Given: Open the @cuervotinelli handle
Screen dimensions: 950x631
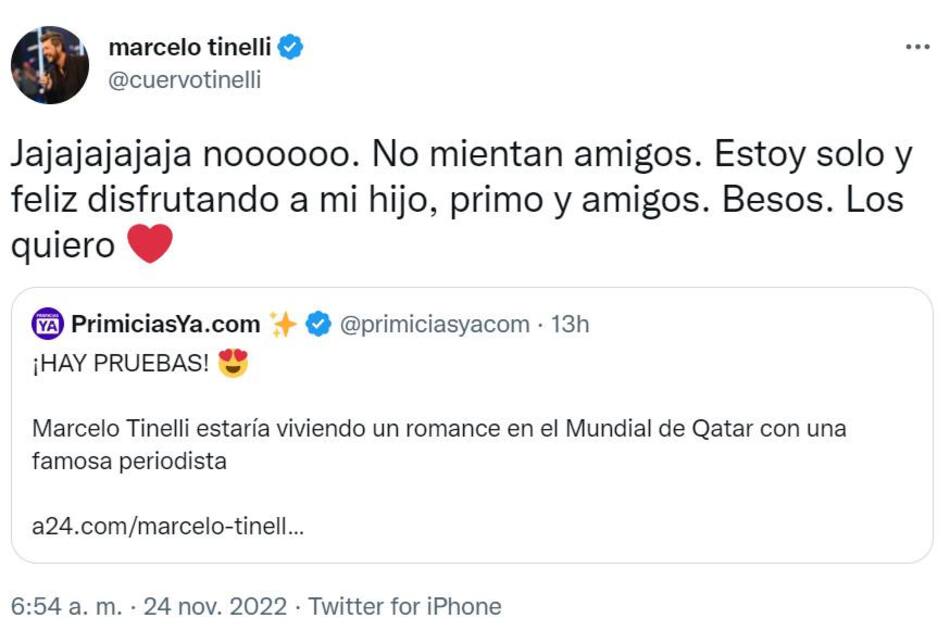Looking at the screenshot, I should [x=183, y=81].
